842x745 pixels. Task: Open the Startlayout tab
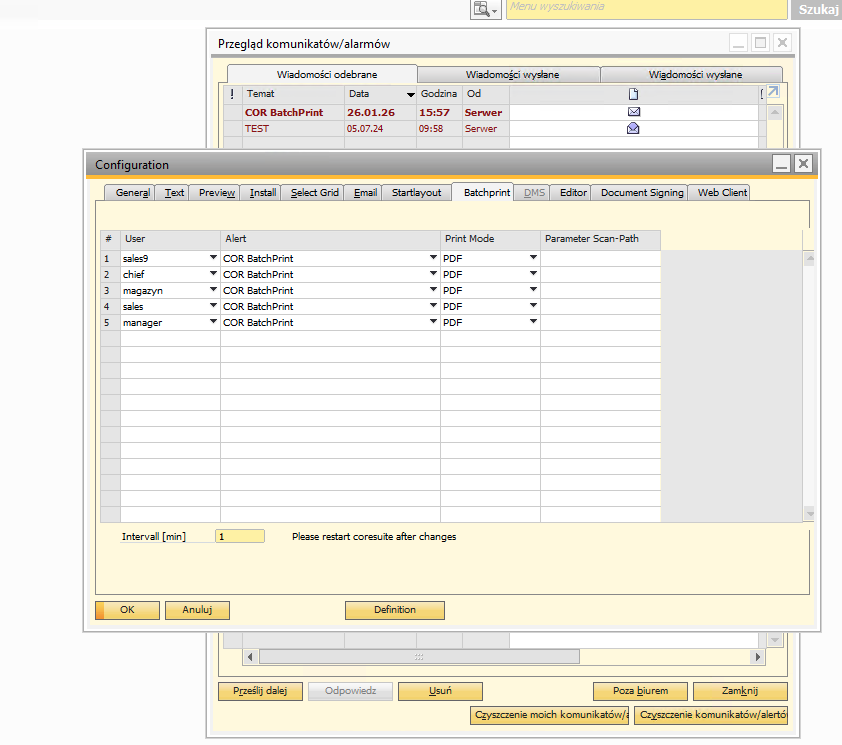pos(416,192)
